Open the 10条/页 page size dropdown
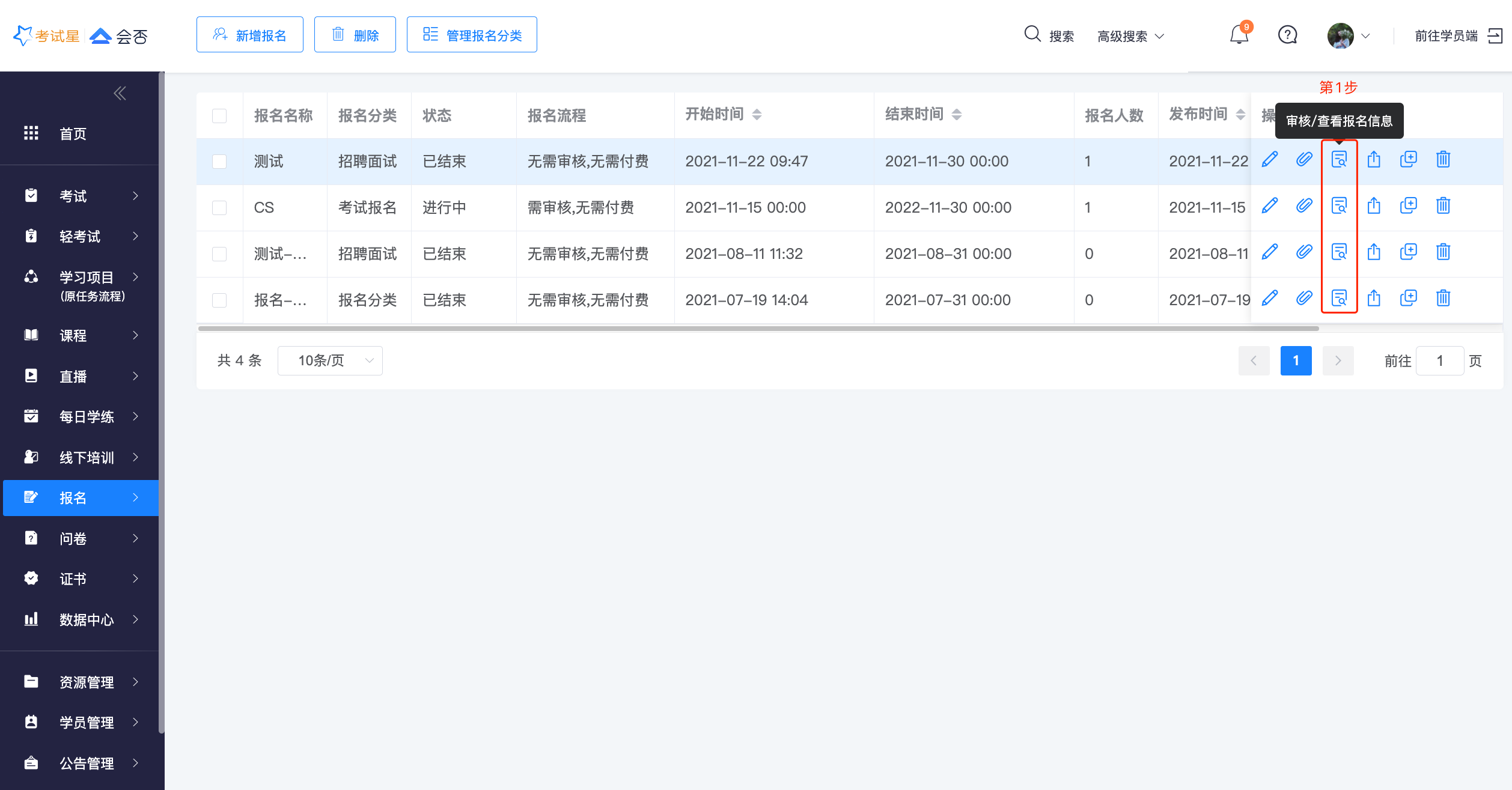1512x790 pixels. pyautogui.click(x=330, y=360)
